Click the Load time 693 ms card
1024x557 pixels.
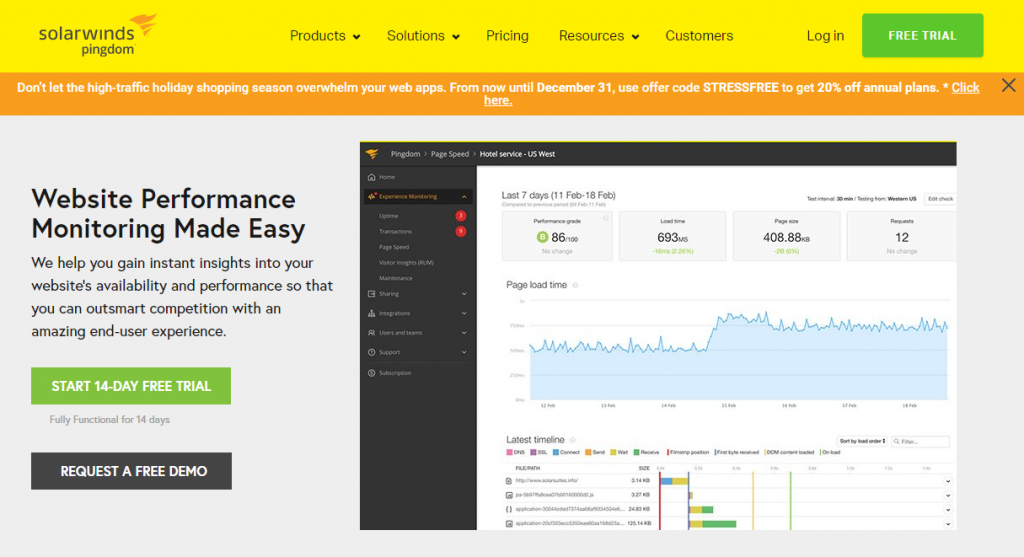[x=672, y=236]
